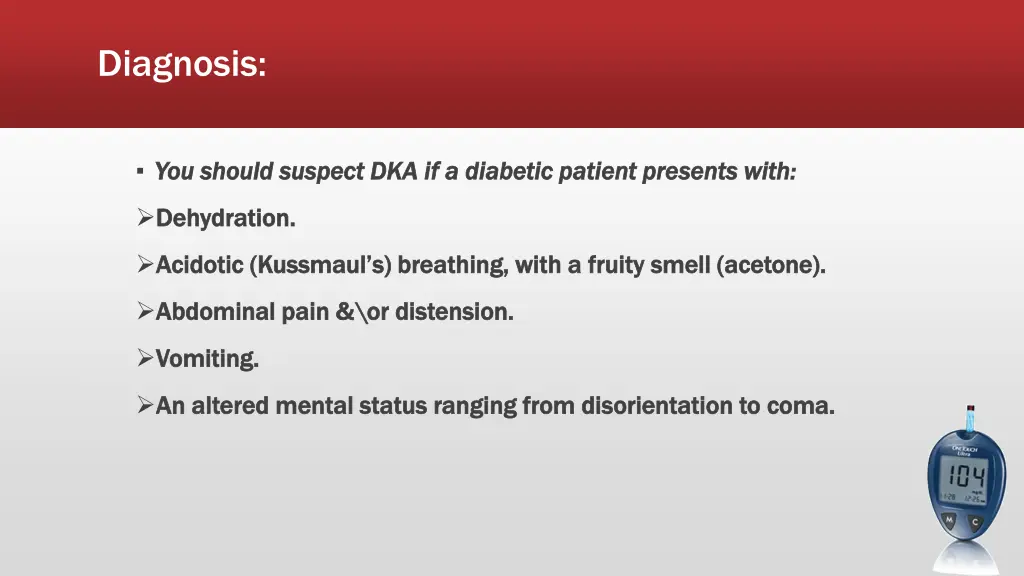Screen dimensions: 1024x576
Task: Click the square bullet before 'You should suspect'
Action: (139, 172)
